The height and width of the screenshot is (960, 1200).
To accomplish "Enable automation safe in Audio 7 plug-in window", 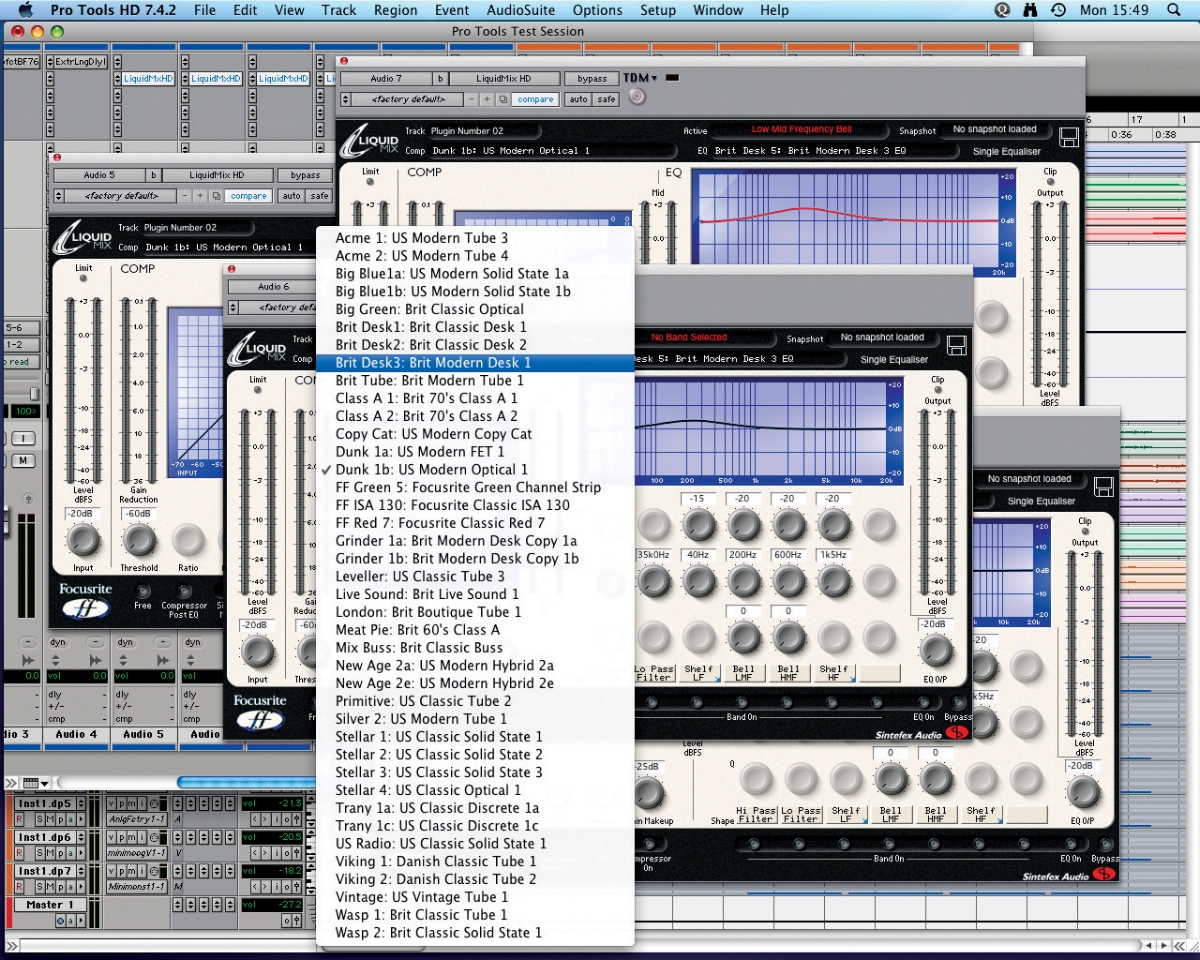I will [606, 100].
